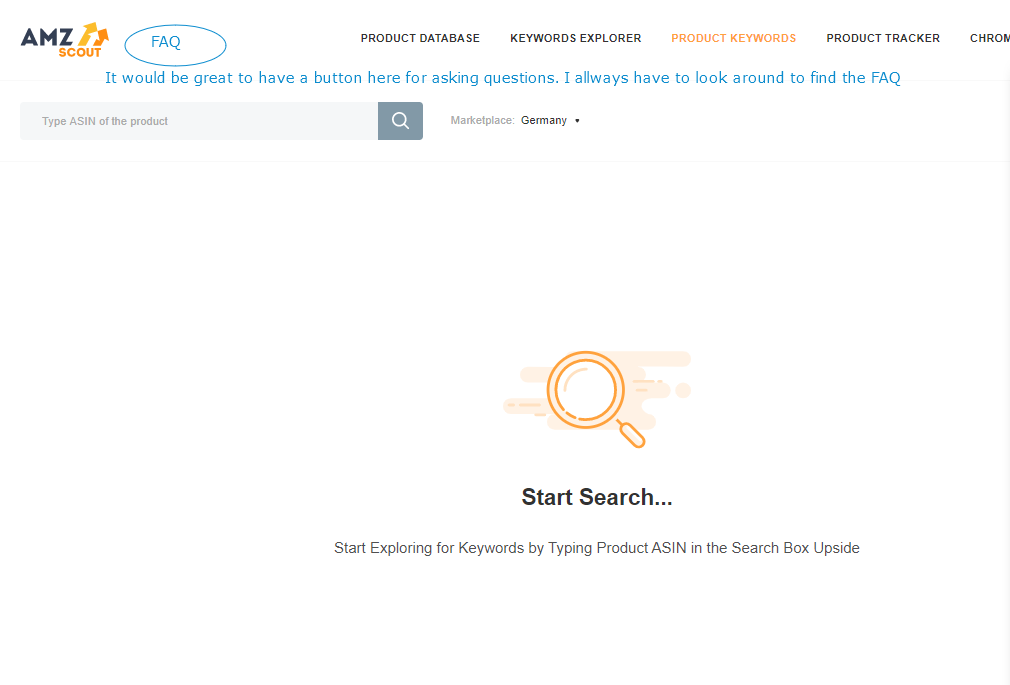1010x685 pixels.
Task: Click the large orange magnifying glass illustration
Action: coord(585,388)
